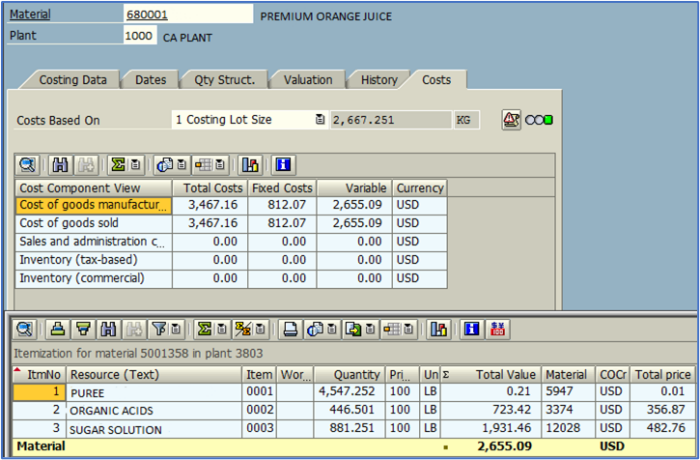Viewport: 700px width, 460px height.
Task: Click the Resource (Text) column header
Action: [x=154, y=374]
